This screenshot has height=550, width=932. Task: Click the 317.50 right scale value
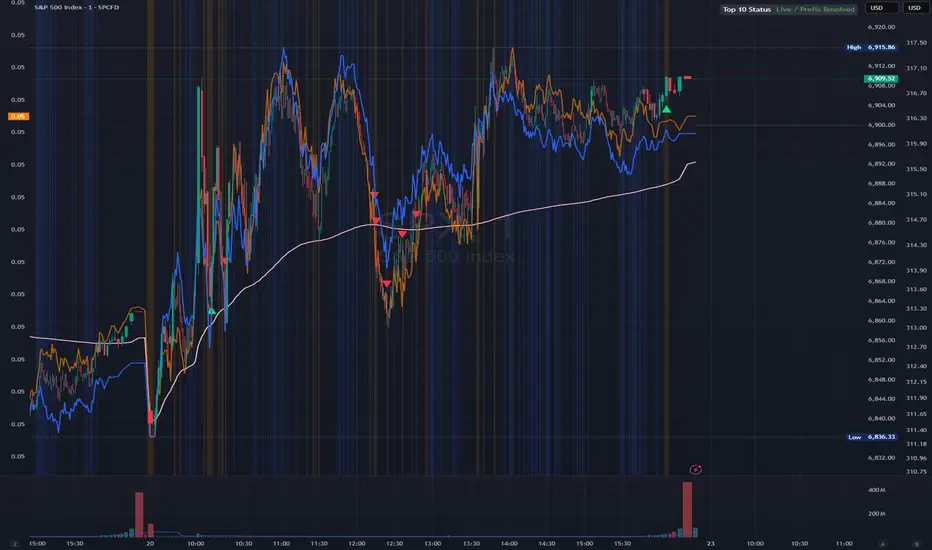tap(916, 43)
